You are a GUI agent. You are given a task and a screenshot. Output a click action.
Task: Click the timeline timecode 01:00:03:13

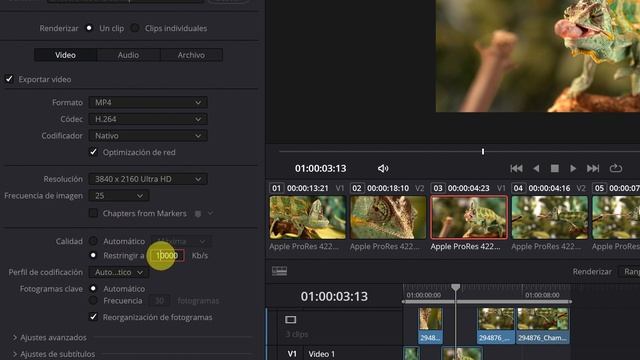click(x=334, y=296)
